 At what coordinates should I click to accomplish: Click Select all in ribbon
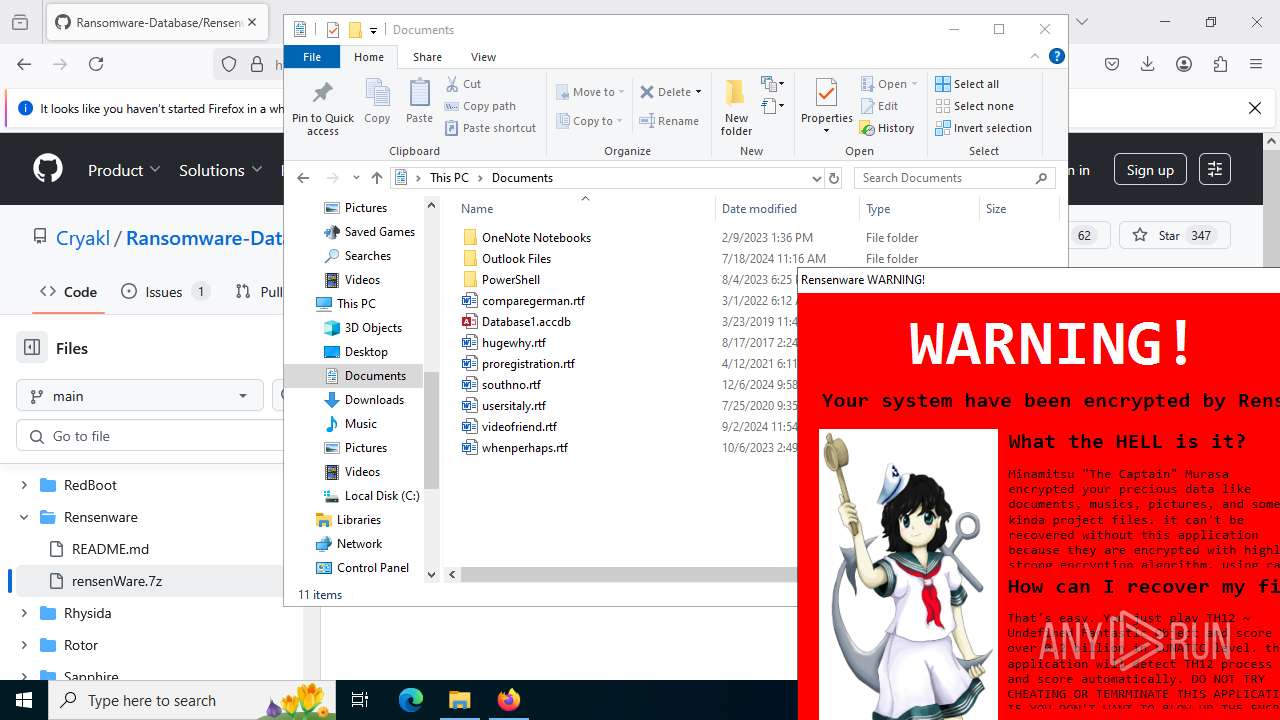(x=967, y=84)
